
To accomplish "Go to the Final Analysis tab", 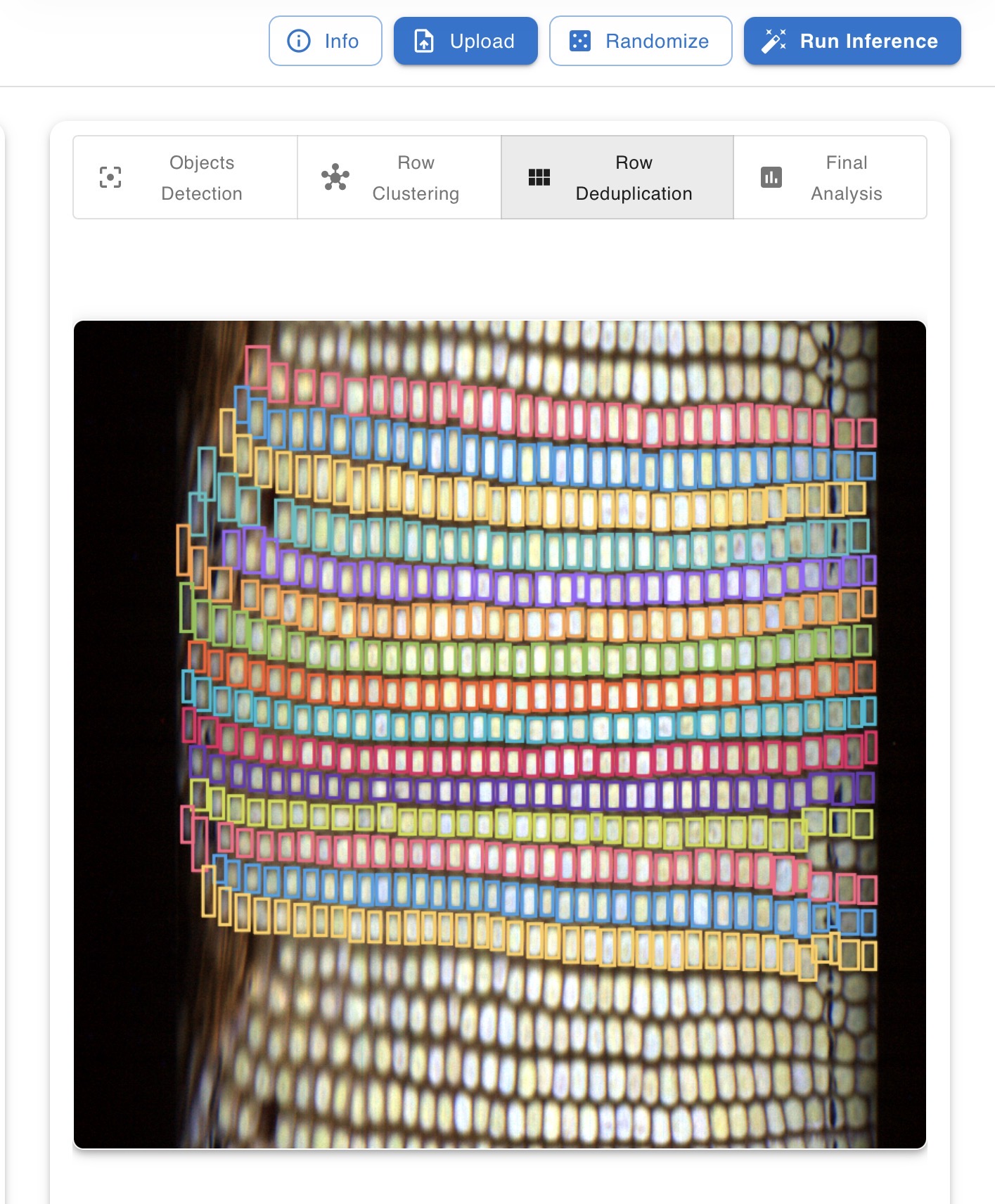I will (830, 177).
